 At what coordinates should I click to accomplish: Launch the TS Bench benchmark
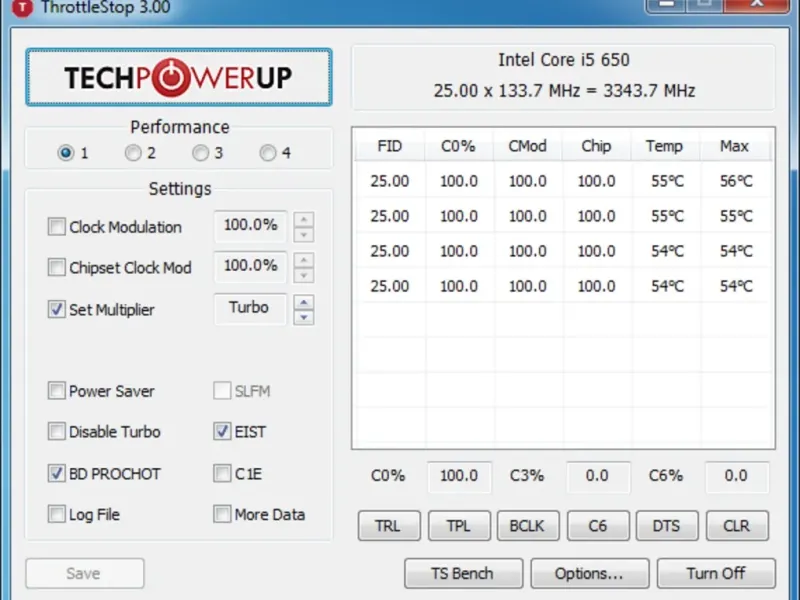pos(463,573)
